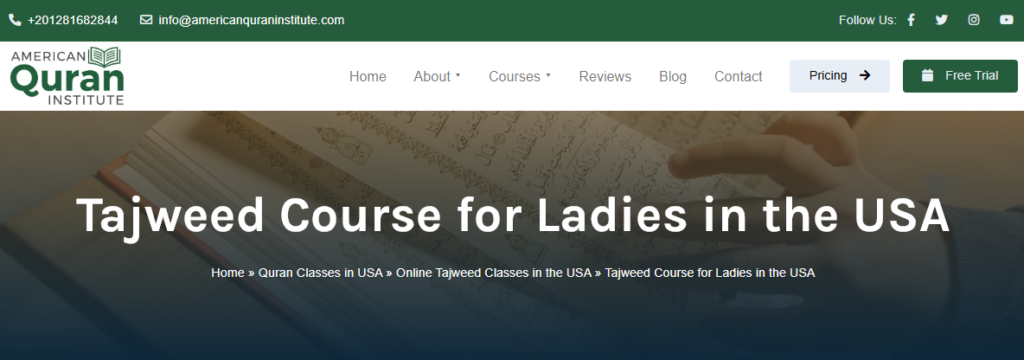1024x360 pixels.
Task: Follow Online Tajweed Classes in the USA breadcrumb
Action: [494, 272]
